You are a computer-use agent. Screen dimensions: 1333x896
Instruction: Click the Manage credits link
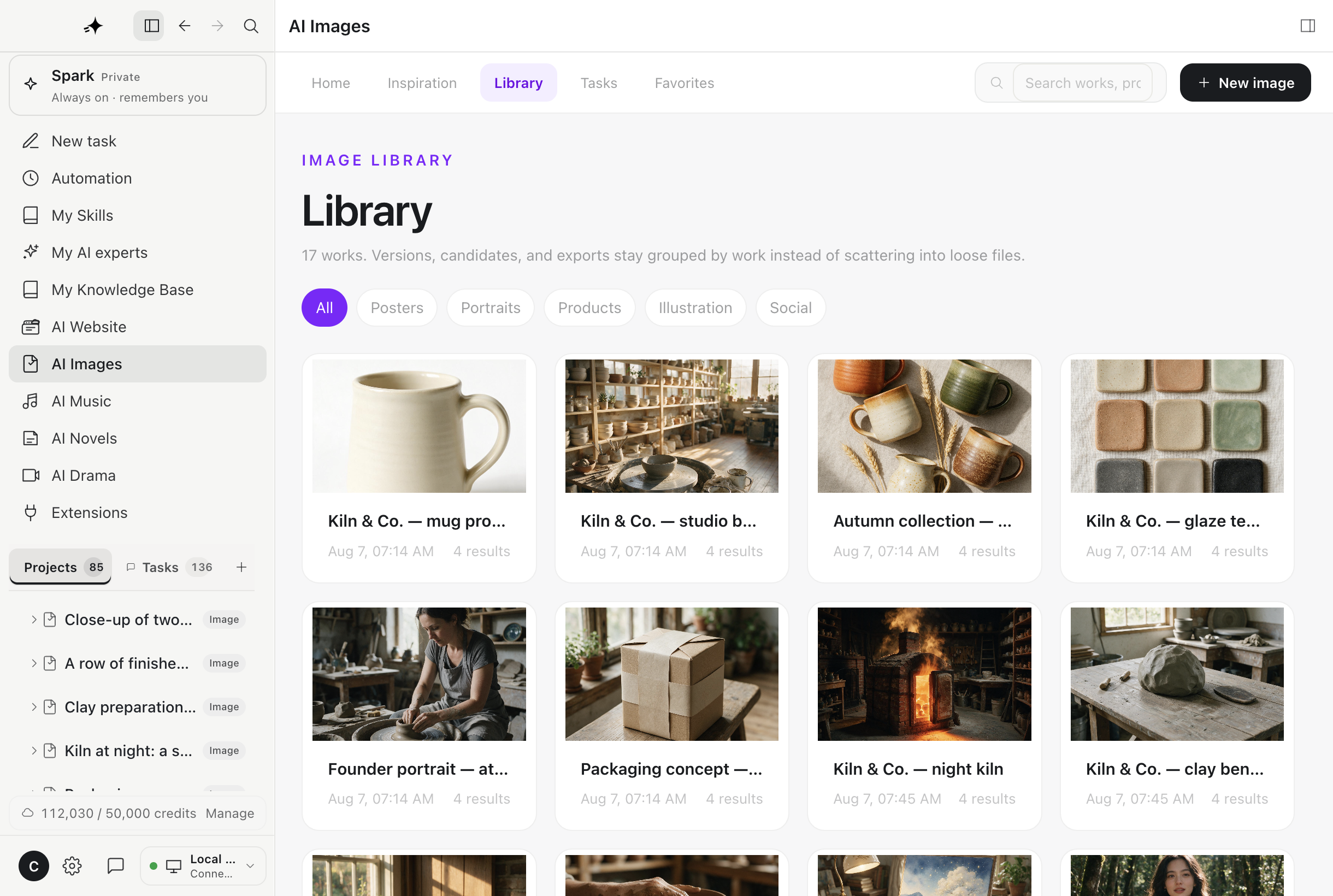(229, 813)
